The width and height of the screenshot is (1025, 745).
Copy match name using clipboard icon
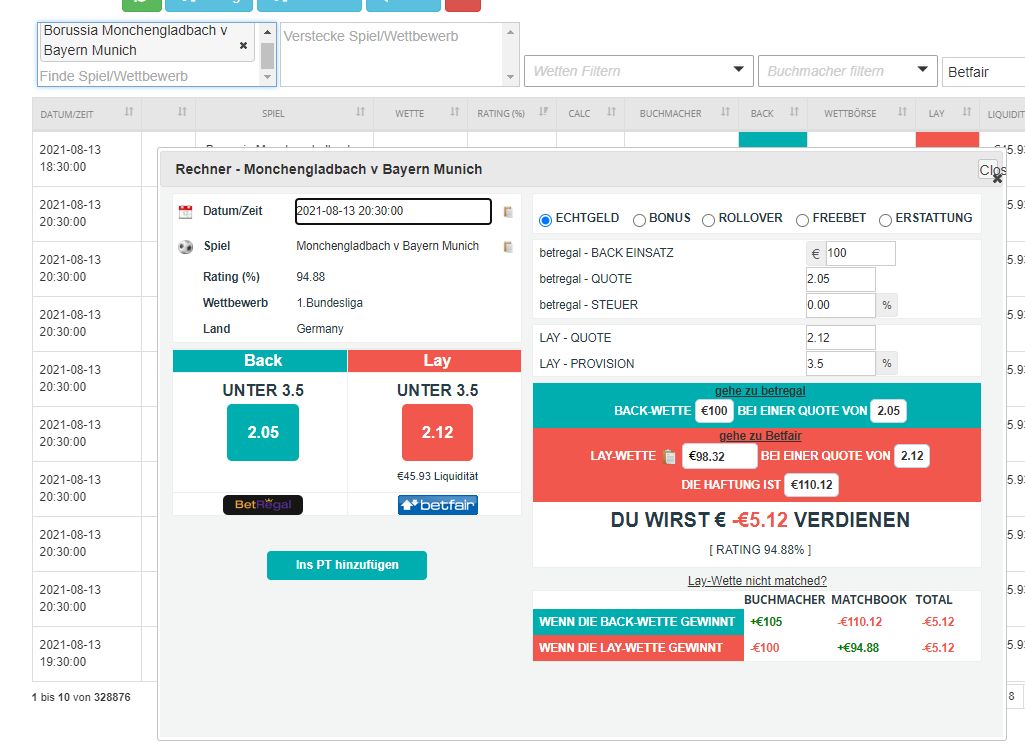[x=508, y=247]
